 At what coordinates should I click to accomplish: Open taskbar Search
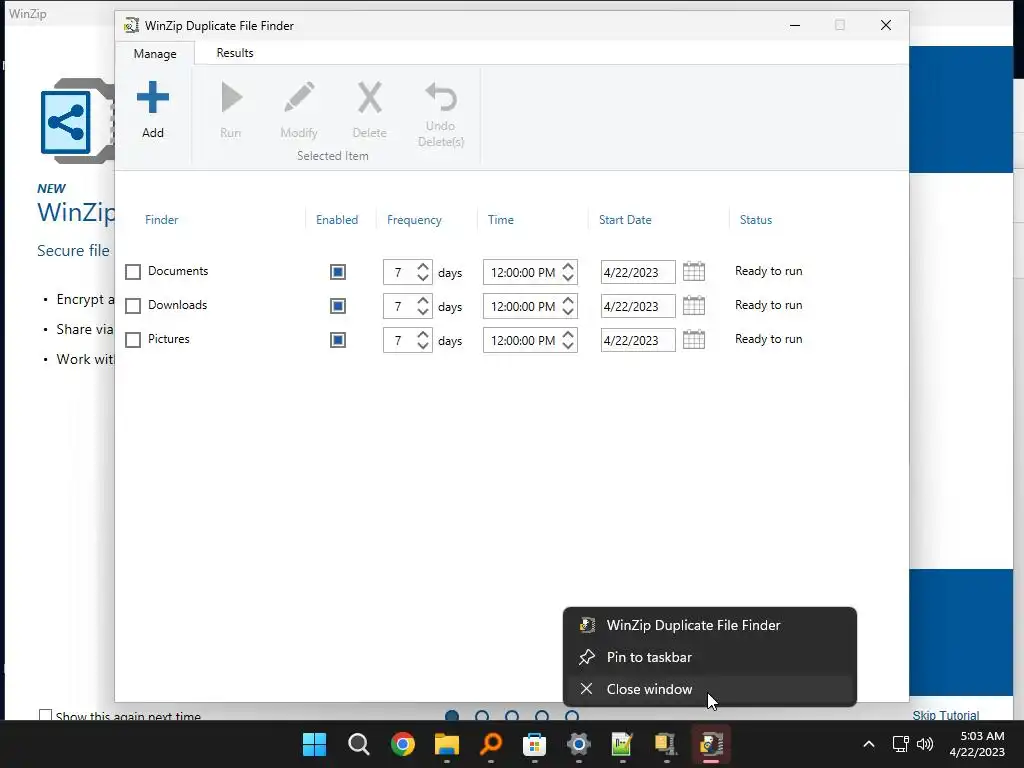click(x=359, y=744)
